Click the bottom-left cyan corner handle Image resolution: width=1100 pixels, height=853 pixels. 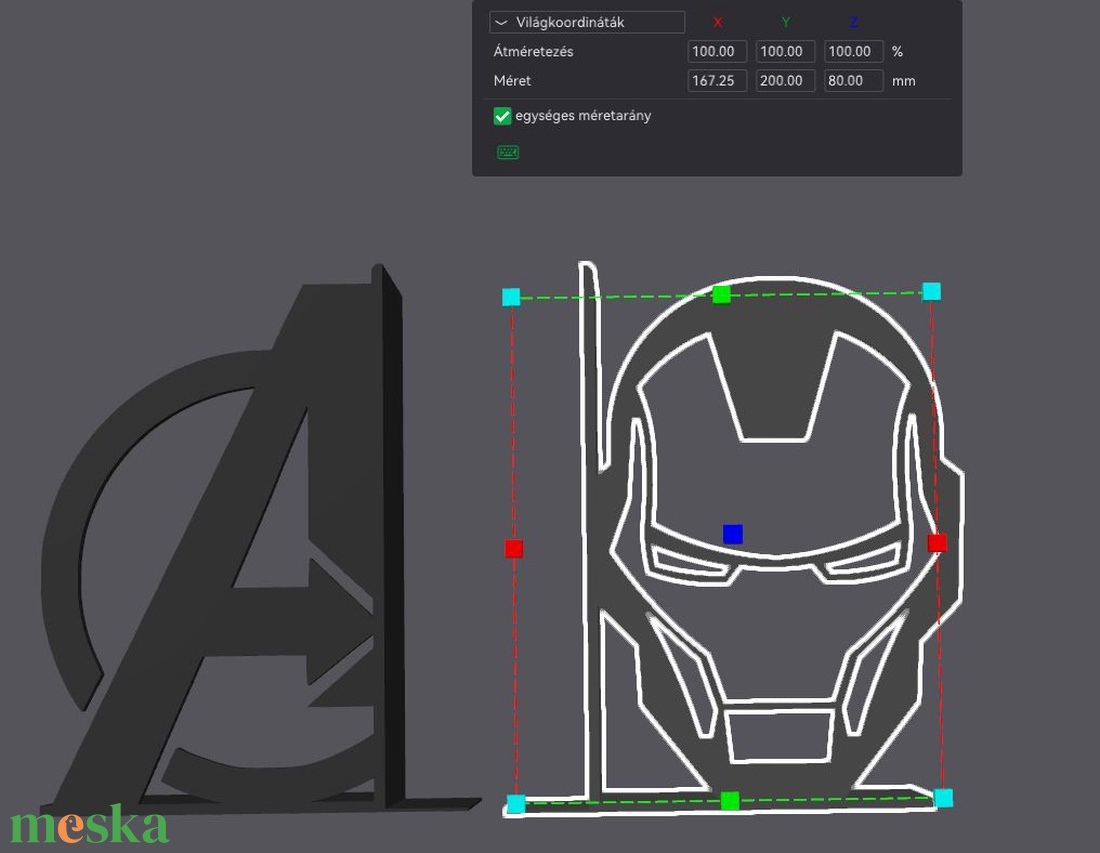[516, 804]
